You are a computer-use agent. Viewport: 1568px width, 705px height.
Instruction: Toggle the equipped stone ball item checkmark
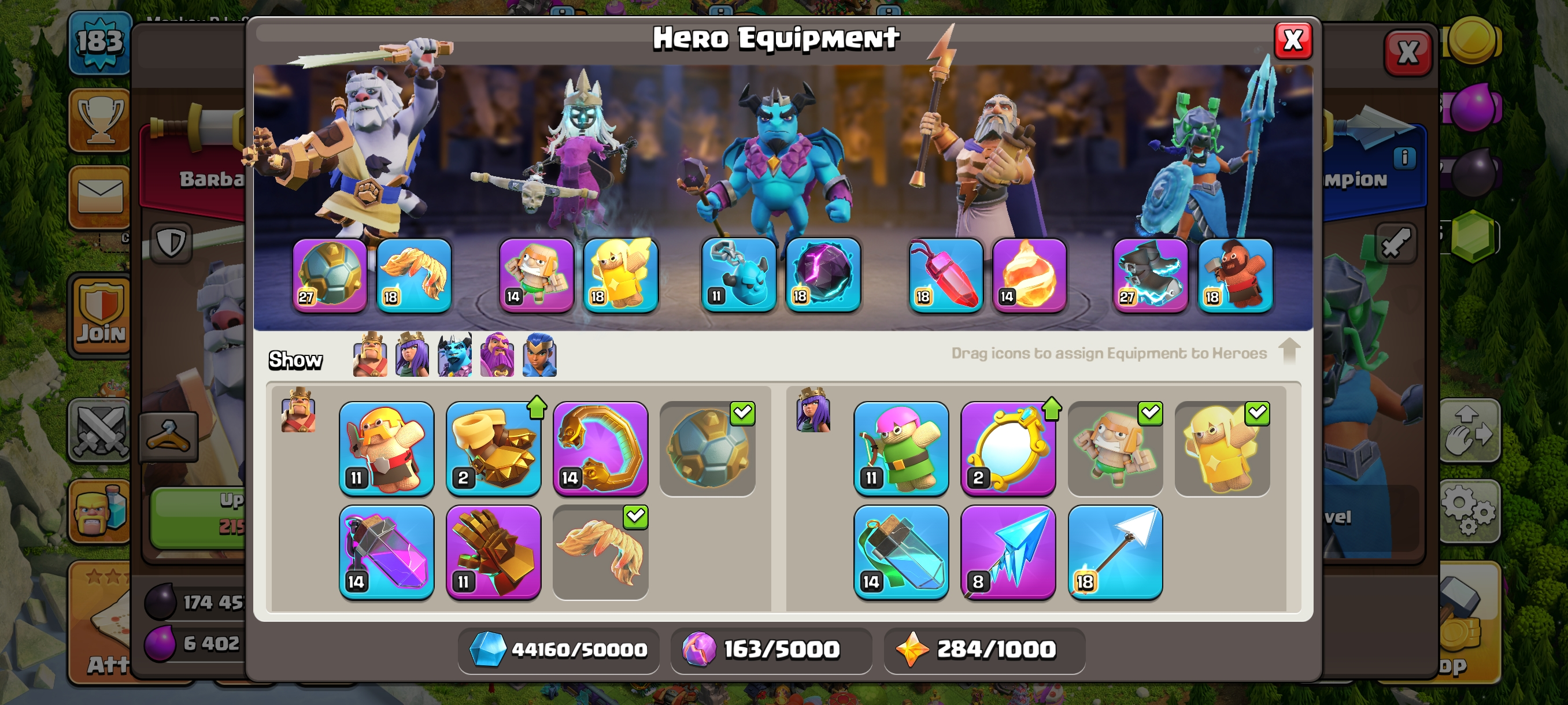click(x=707, y=448)
